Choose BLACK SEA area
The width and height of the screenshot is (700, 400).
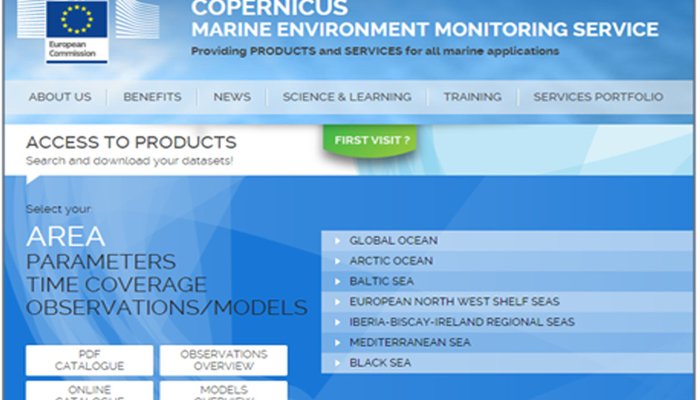click(x=507, y=363)
